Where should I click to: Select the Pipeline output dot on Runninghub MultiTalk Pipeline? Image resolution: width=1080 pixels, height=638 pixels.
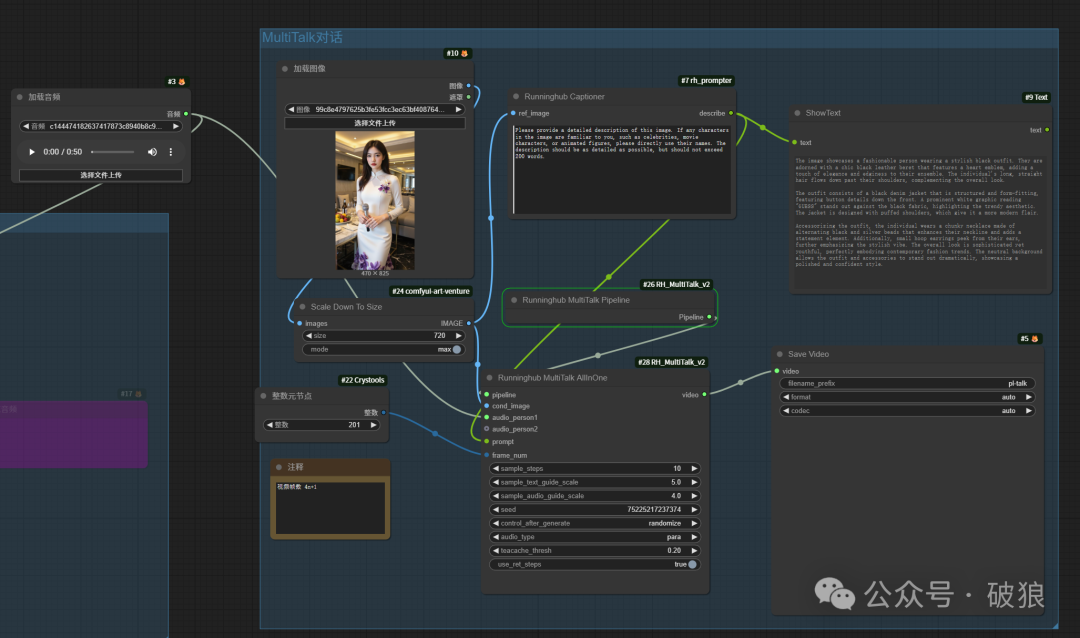coord(711,318)
